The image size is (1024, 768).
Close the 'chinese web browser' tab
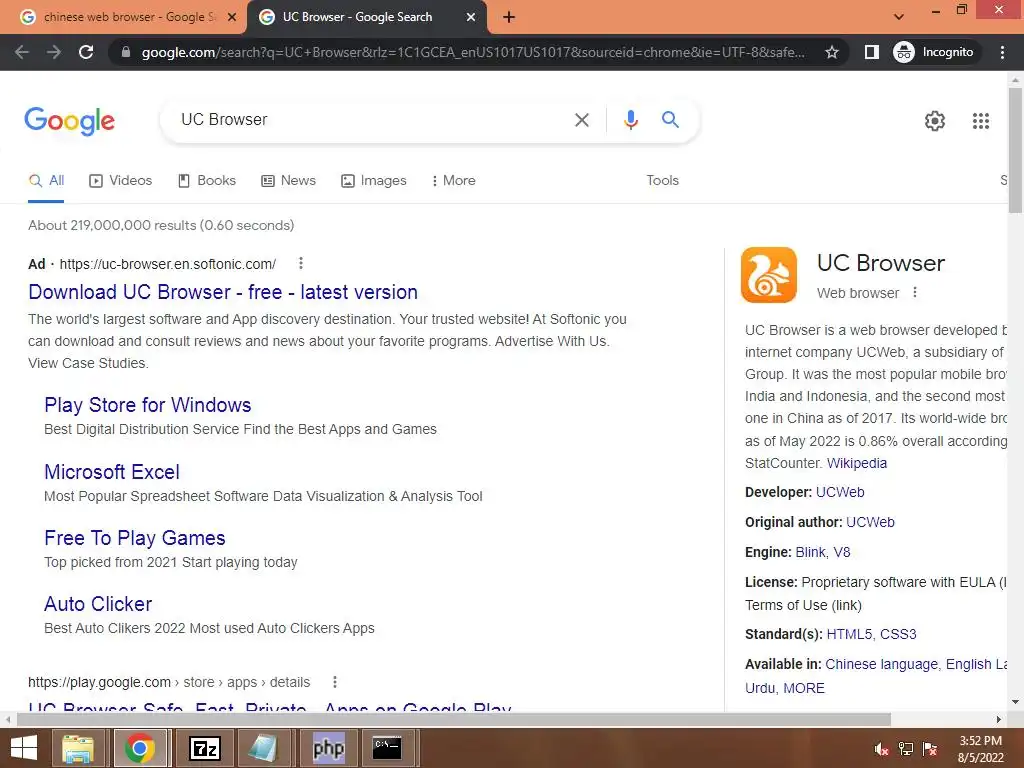coord(231,17)
